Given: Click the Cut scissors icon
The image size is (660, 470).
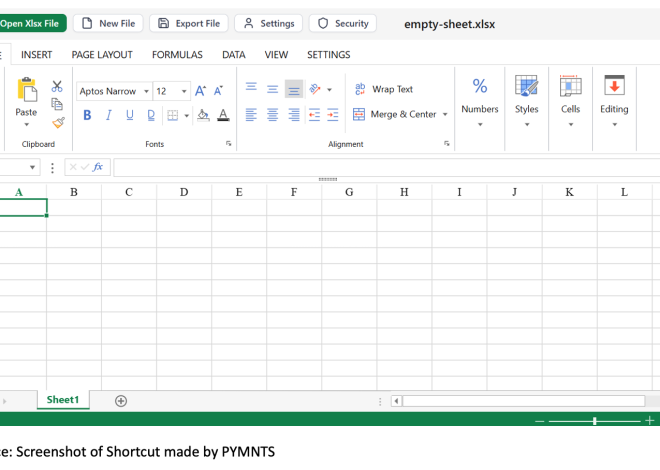Looking at the screenshot, I should [57, 86].
